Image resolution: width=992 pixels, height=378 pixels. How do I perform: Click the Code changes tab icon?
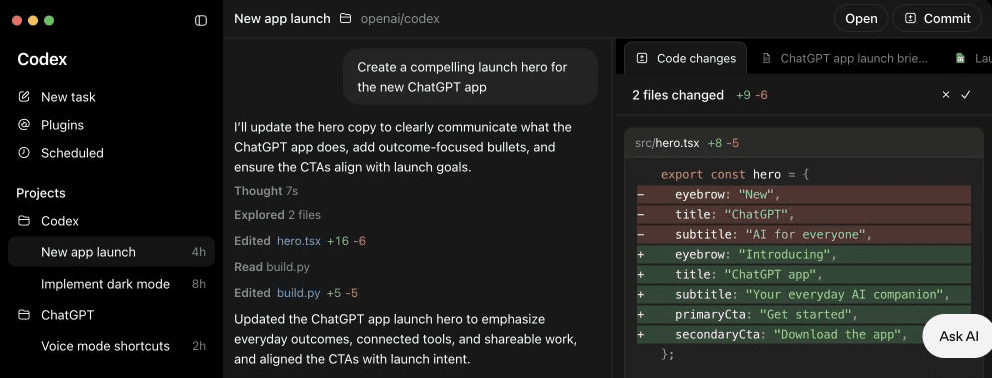(x=642, y=58)
